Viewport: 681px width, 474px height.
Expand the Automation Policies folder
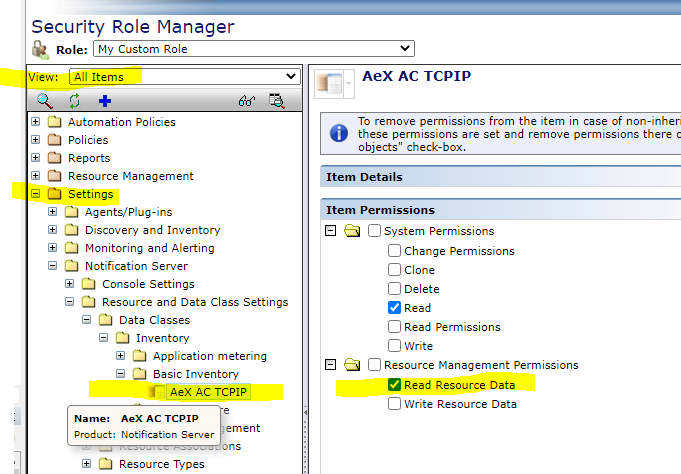click(x=36, y=122)
